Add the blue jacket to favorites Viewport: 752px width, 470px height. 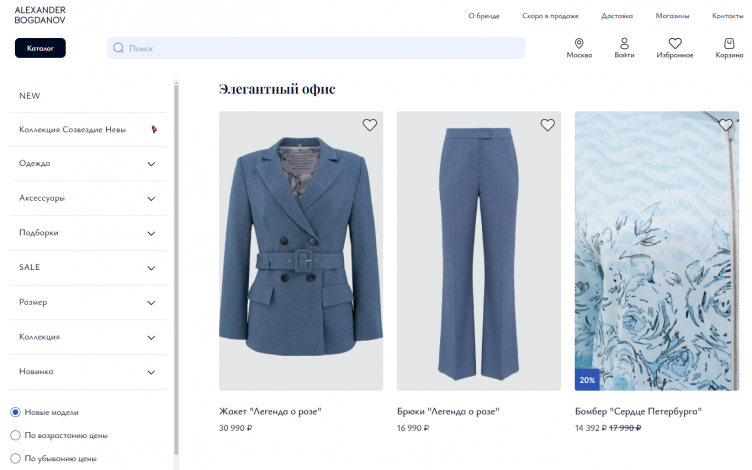pos(369,125)
